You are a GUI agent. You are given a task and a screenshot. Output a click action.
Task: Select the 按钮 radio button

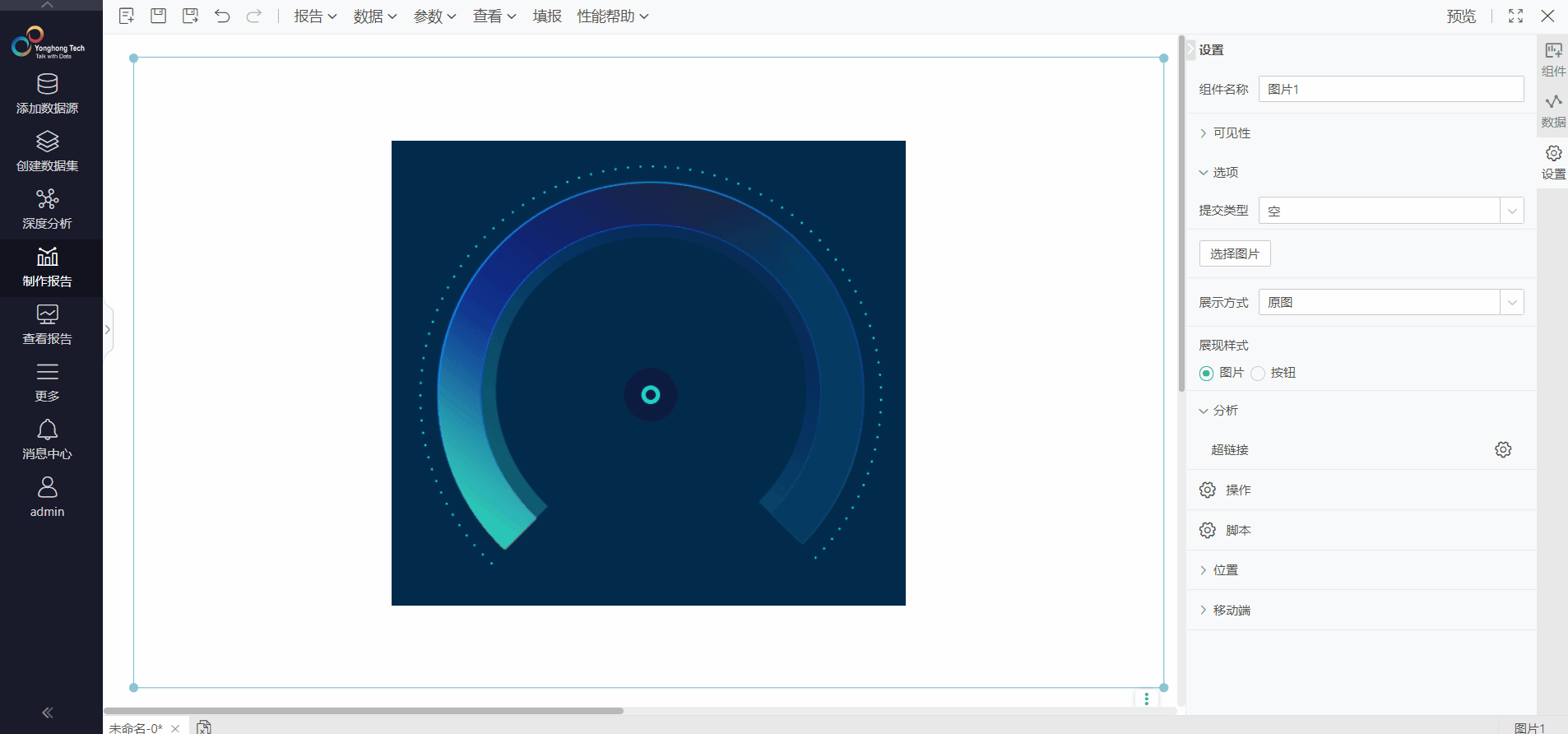point(1258,374)
